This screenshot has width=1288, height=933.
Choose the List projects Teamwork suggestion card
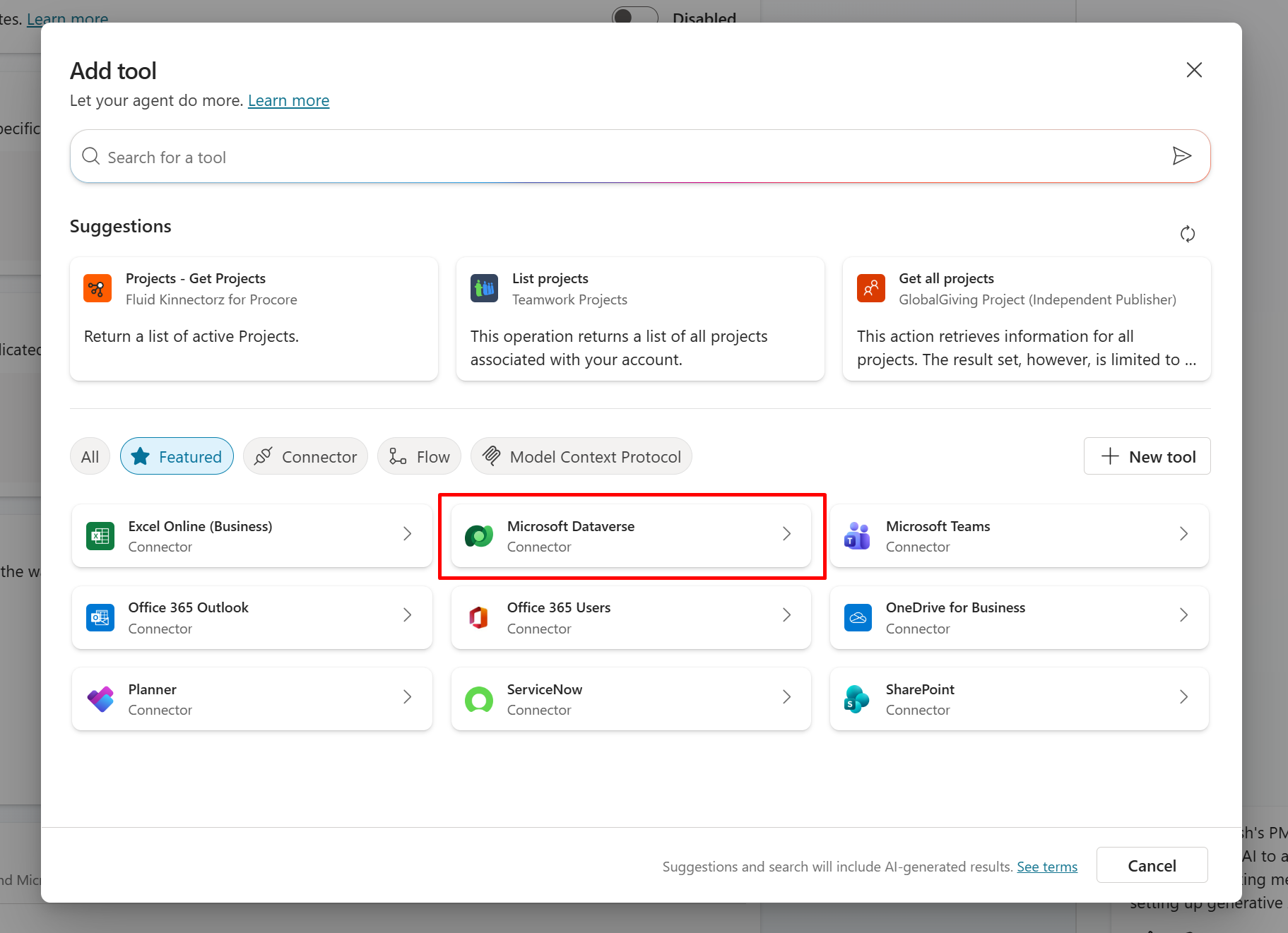[x=639, y=319]
